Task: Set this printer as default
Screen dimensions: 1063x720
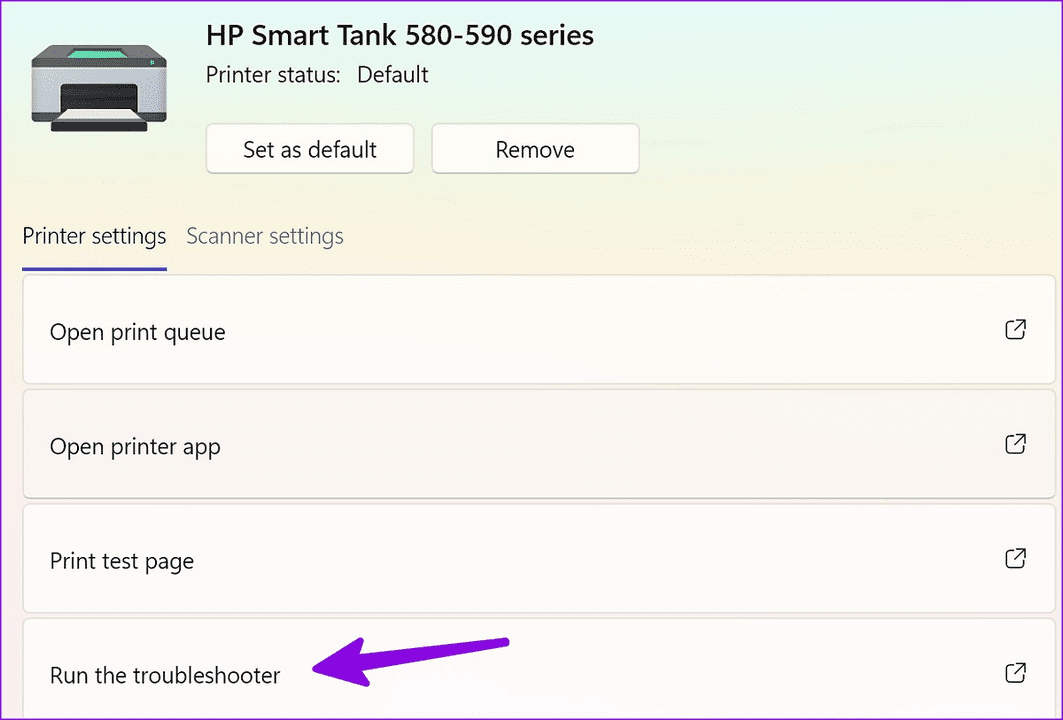Action: click(x=310, y=150)
